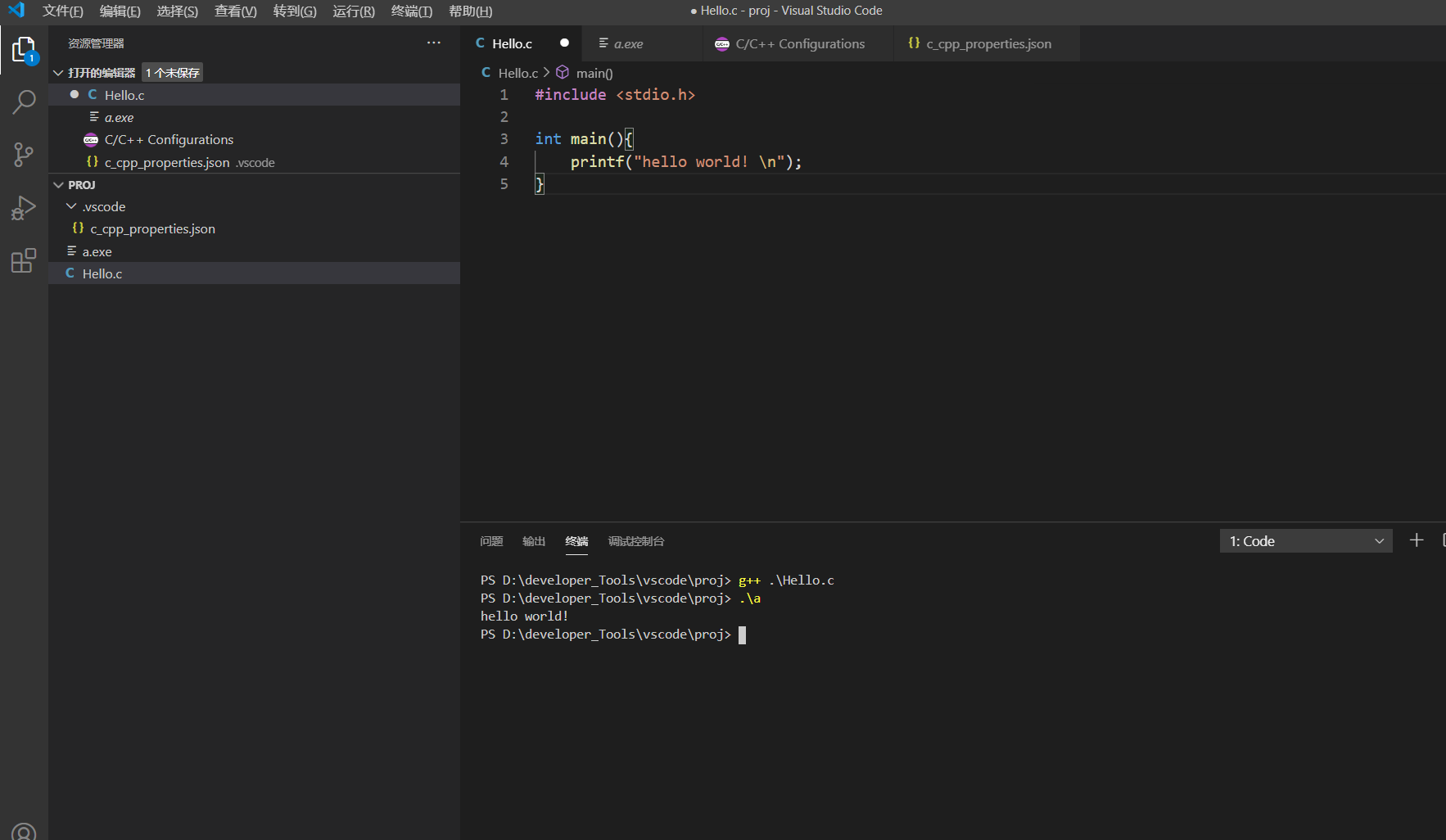This screenshot has height=840, width=1446.
Task: Select a.exe in the open editors list
Action: pyautogui.click(x=255, y=117)
